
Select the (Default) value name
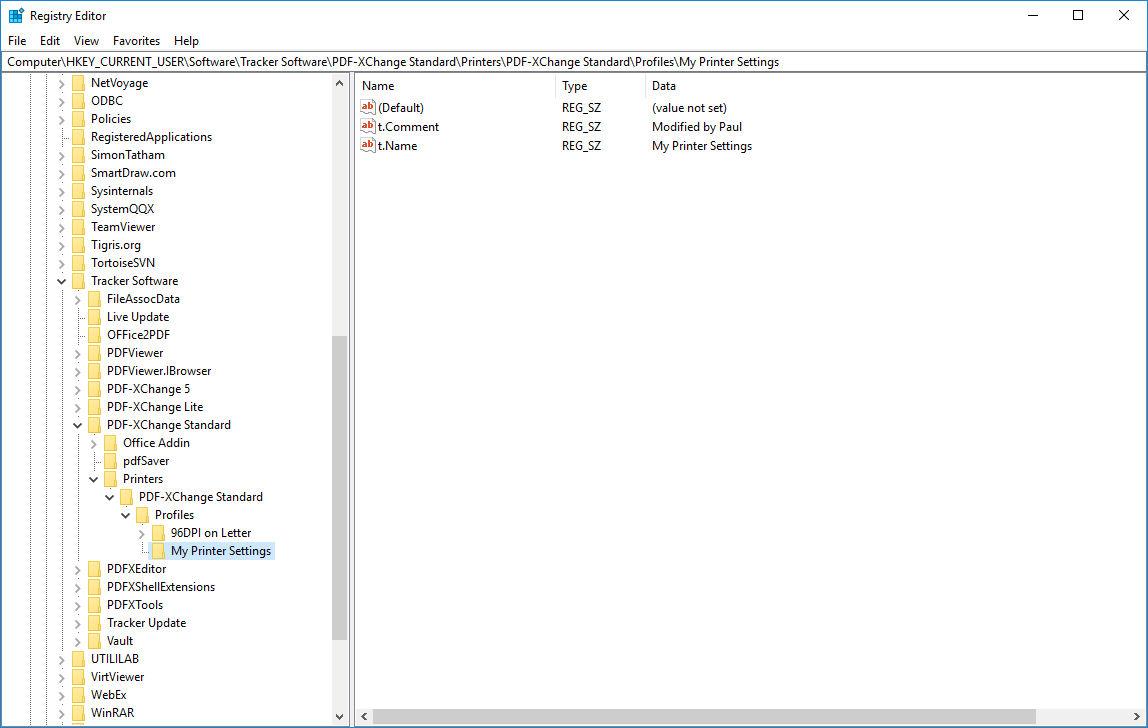[x=400, y=108]
